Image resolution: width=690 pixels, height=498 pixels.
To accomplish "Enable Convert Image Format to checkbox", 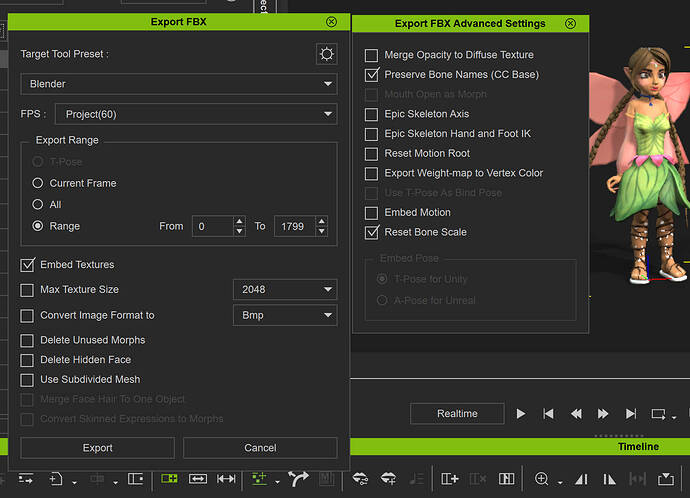I will 27,315.
